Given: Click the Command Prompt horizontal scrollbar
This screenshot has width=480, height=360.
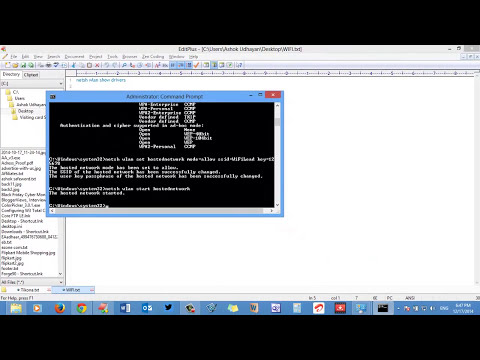Looking at the screenshot, I should pyautogui.click(x=162, y=211).
